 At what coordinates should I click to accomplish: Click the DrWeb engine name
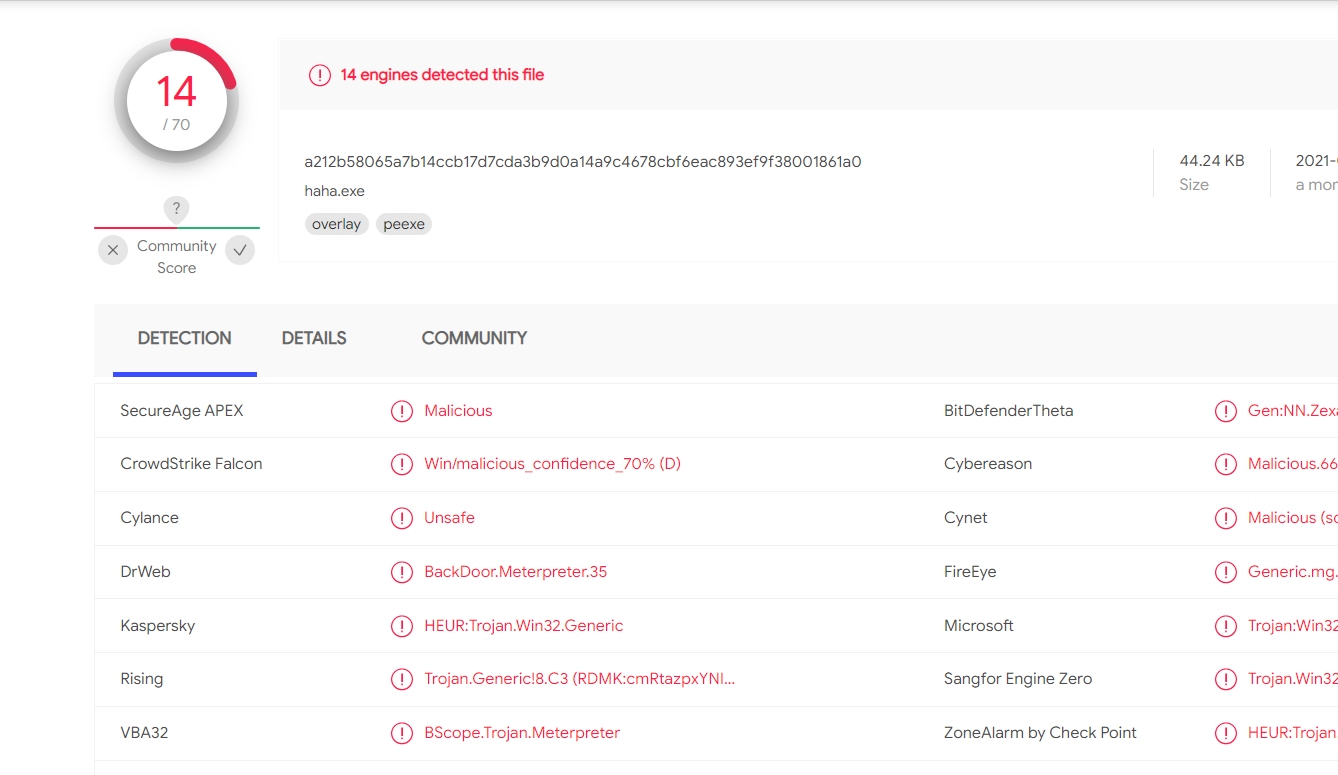pos(145,572)
